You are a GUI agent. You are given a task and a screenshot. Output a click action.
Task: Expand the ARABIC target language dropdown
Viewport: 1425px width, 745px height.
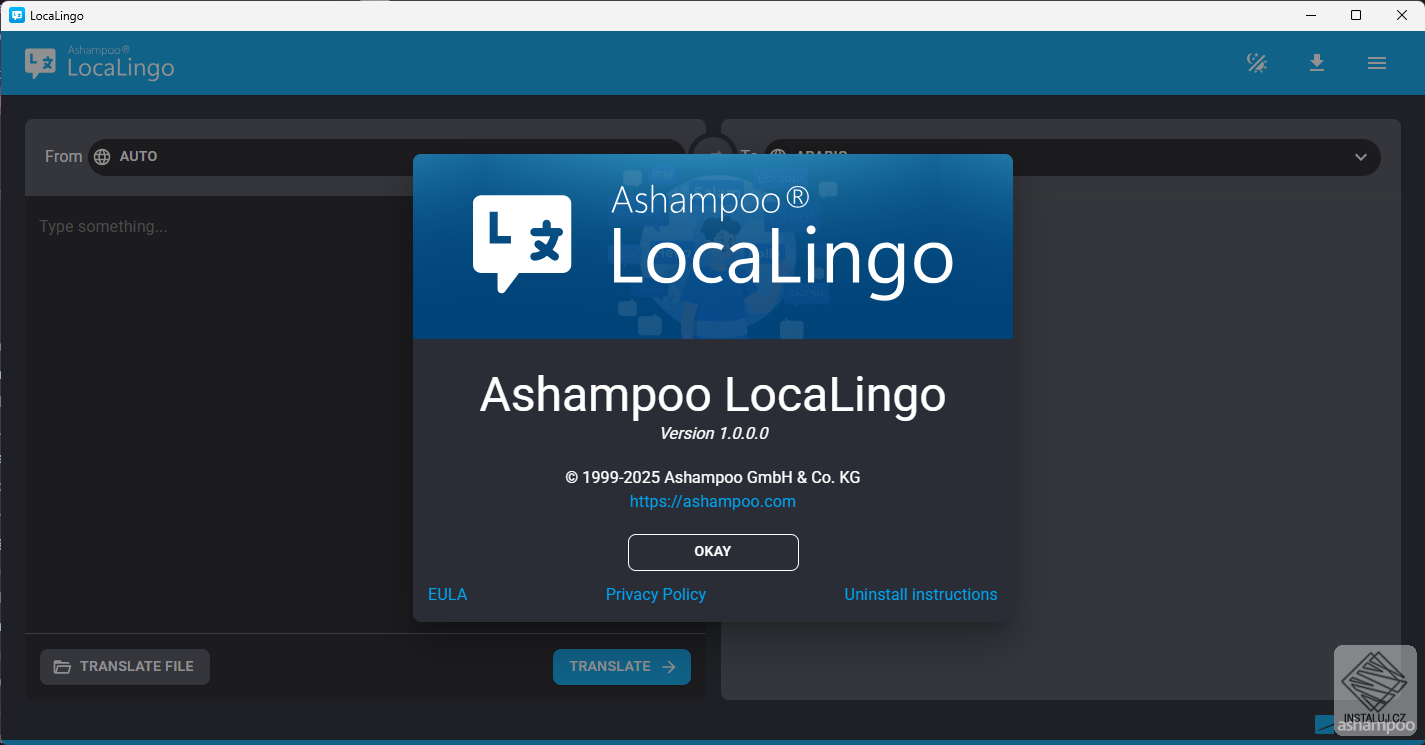click(1361, 157)
